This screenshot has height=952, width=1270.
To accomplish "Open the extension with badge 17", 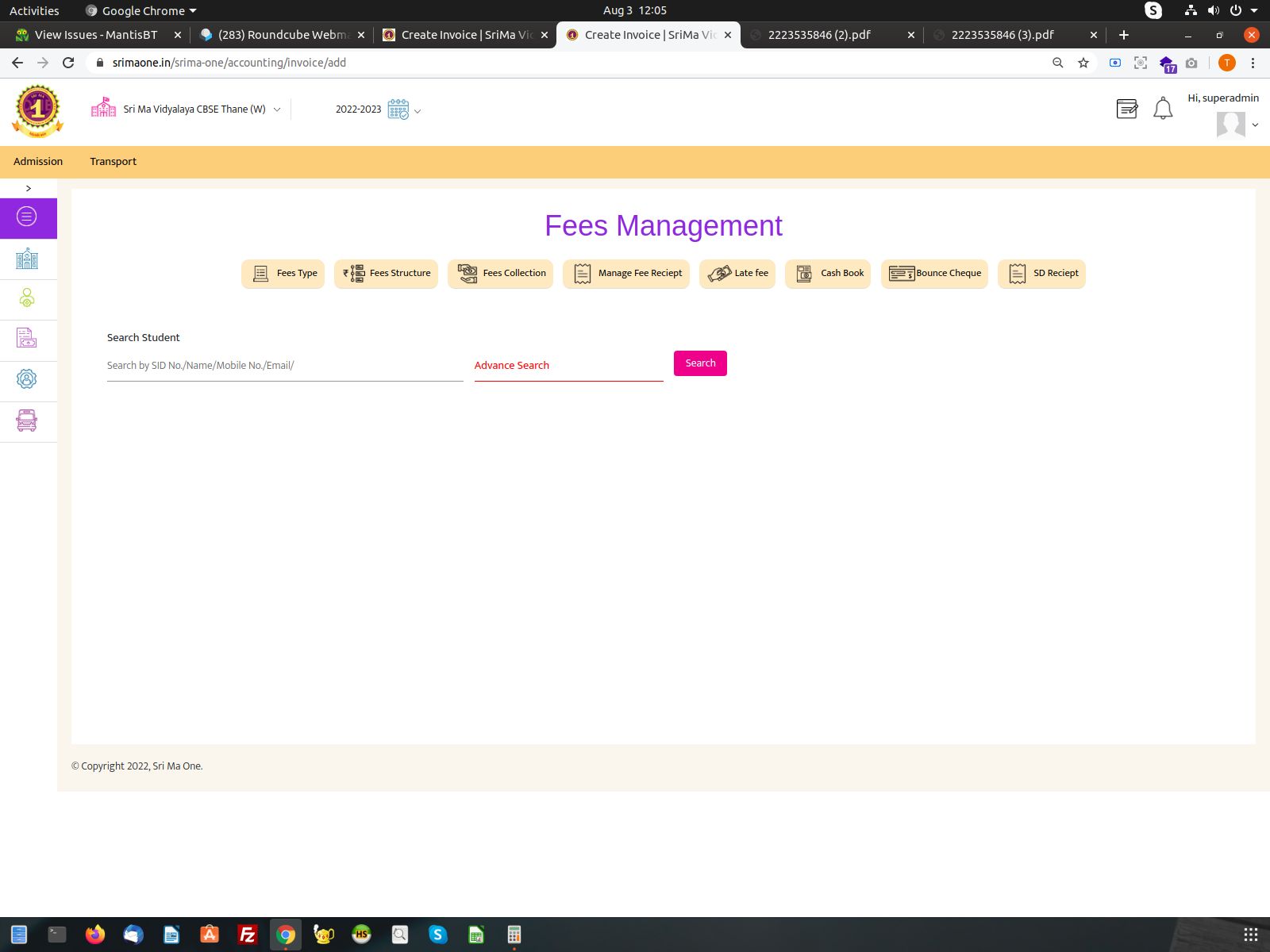I will pyautogui.click(x=1167, y=63).
